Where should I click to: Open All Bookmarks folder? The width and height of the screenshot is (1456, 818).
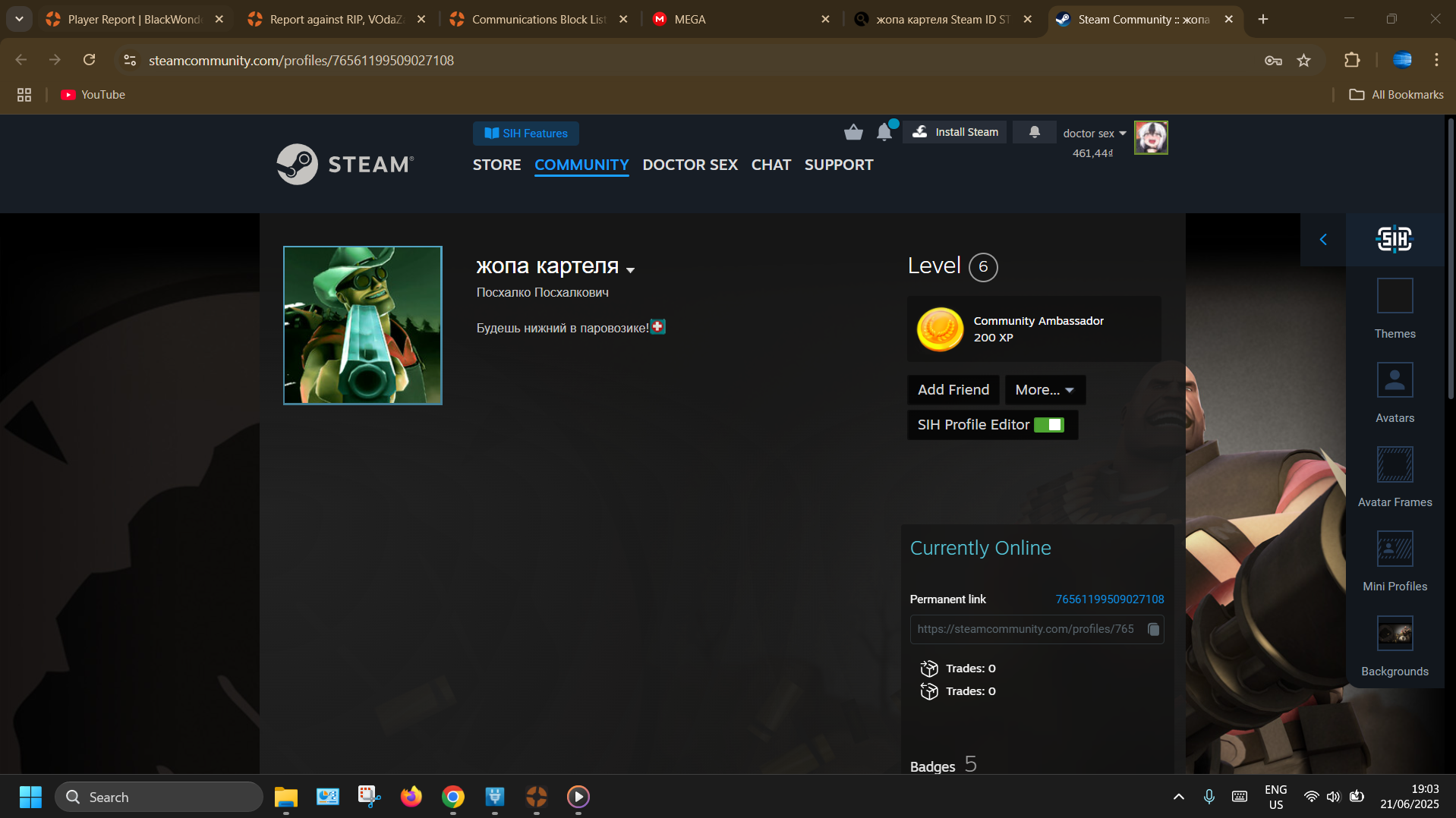click(1396, 95)
